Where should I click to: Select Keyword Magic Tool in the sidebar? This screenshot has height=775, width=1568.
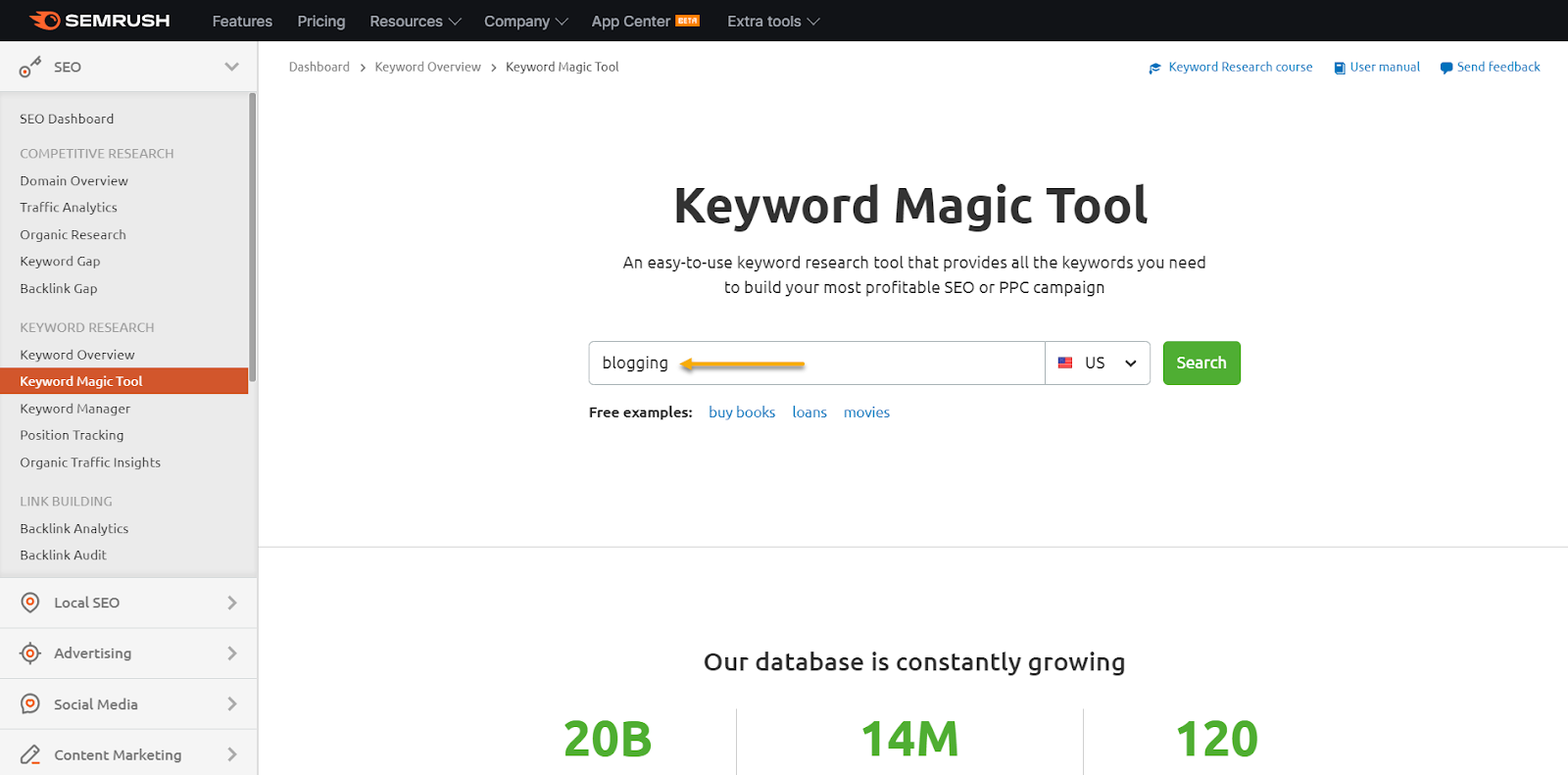(x=124, y=381)
